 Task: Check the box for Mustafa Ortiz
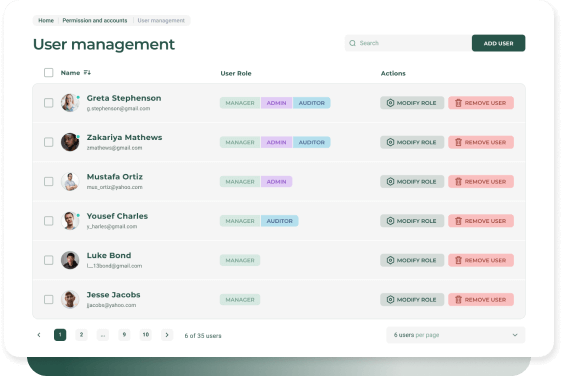click(48, 181)
